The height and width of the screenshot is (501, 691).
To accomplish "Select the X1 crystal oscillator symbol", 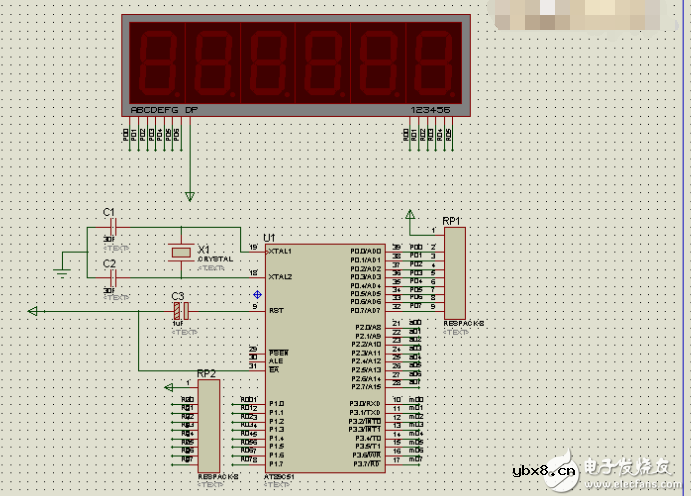I will click(180, 251).
